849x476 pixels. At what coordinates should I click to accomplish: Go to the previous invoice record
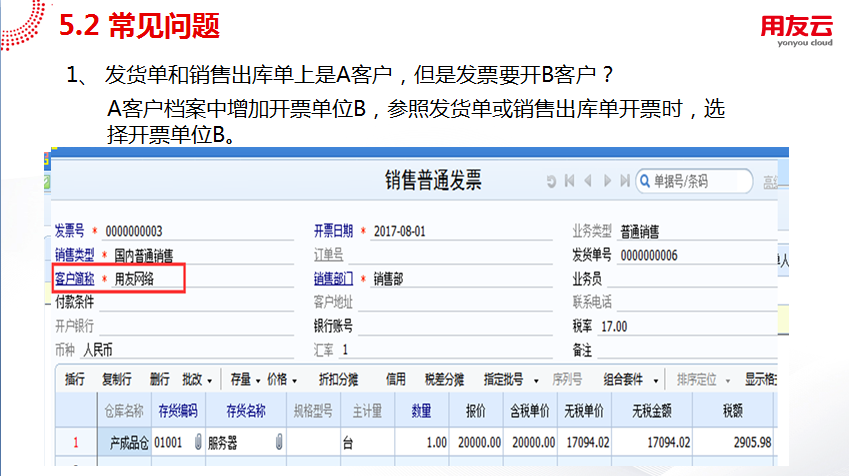click(x=587, y=181)
